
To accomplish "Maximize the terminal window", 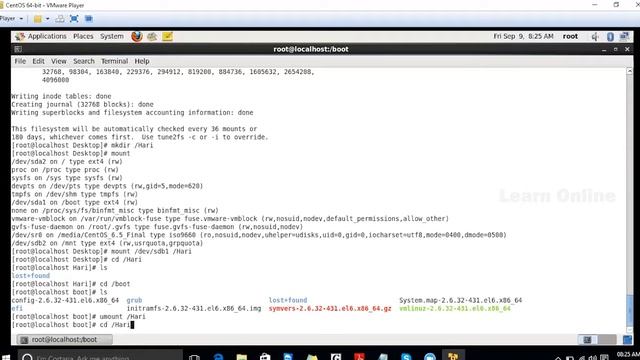I will 616,49.
